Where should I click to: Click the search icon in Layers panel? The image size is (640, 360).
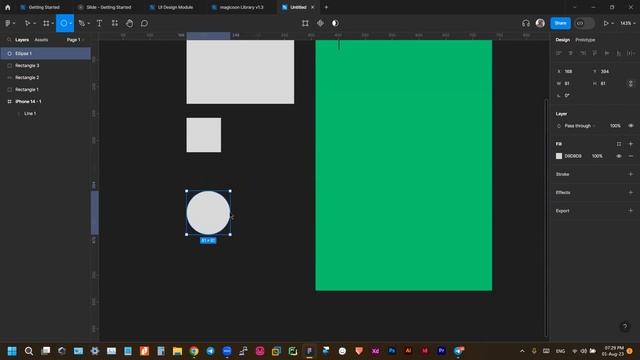coord(9,40)
